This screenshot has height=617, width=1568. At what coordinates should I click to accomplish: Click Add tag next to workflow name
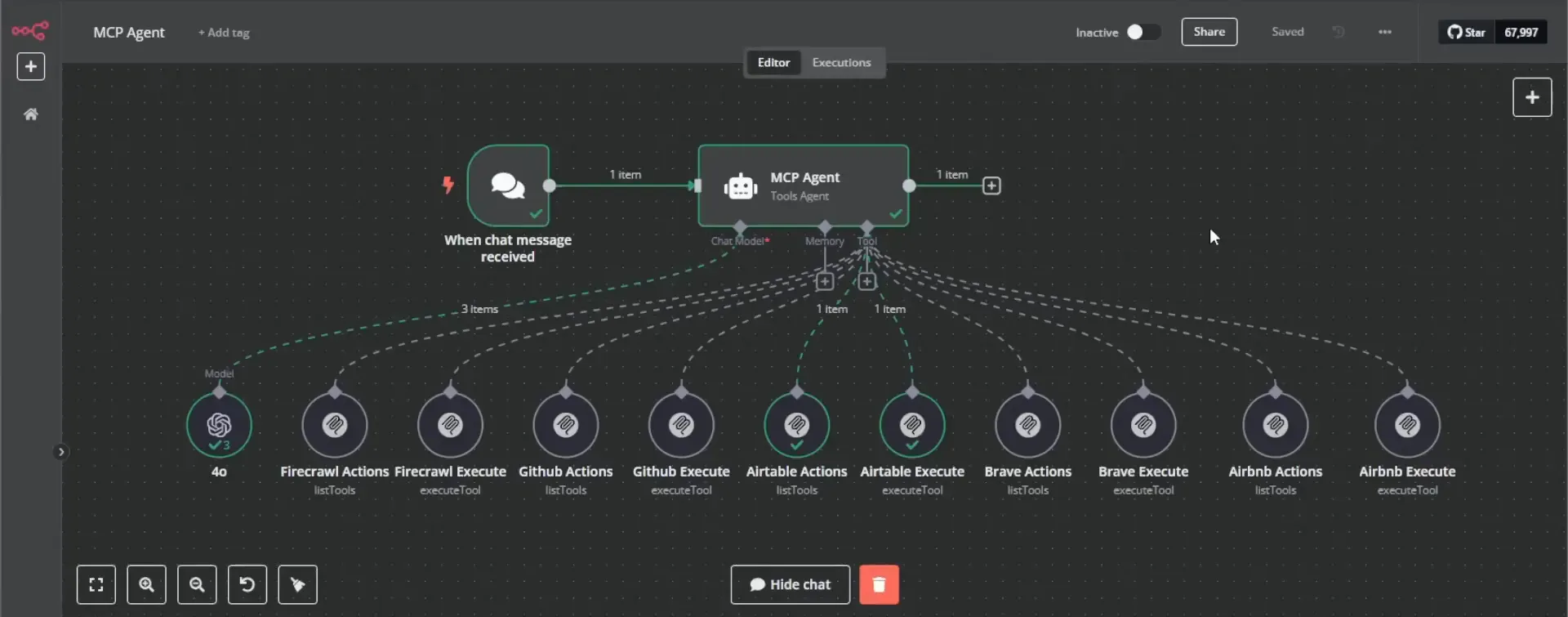coord(224,33)
